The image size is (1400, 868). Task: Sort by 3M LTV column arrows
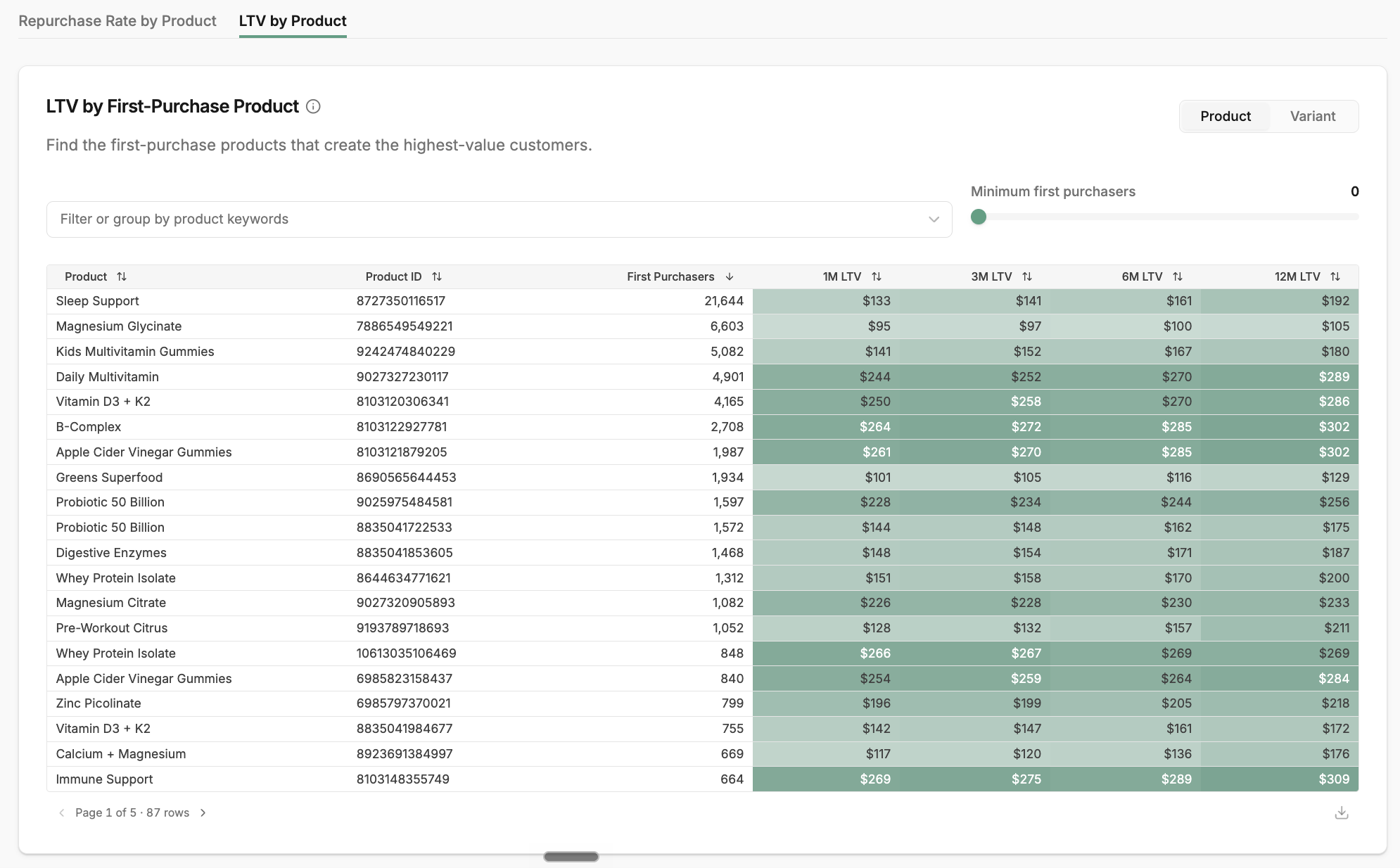1027,276
